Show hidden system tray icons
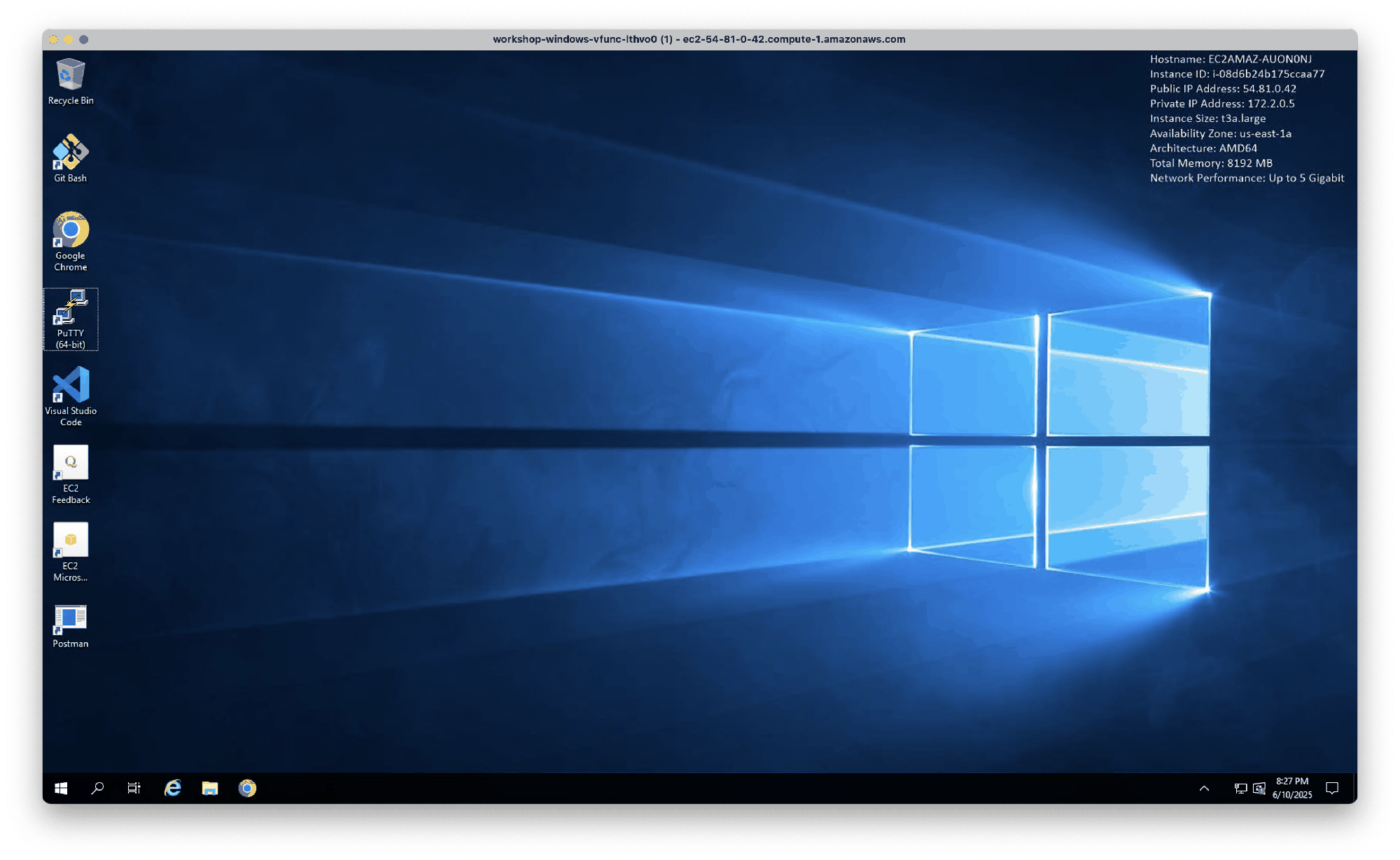The image size is (1400, 860). click(x=1204, y=789)
